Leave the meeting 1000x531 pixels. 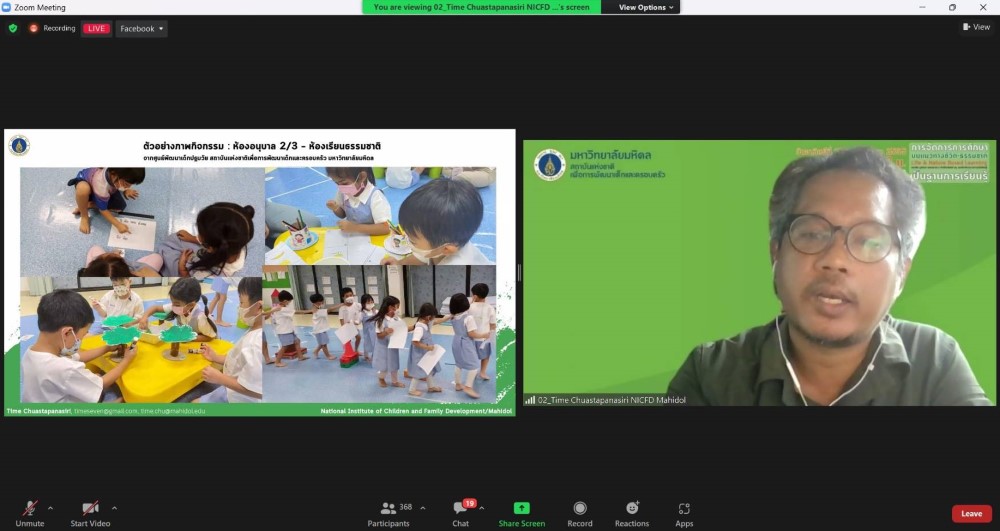(971, 514)
